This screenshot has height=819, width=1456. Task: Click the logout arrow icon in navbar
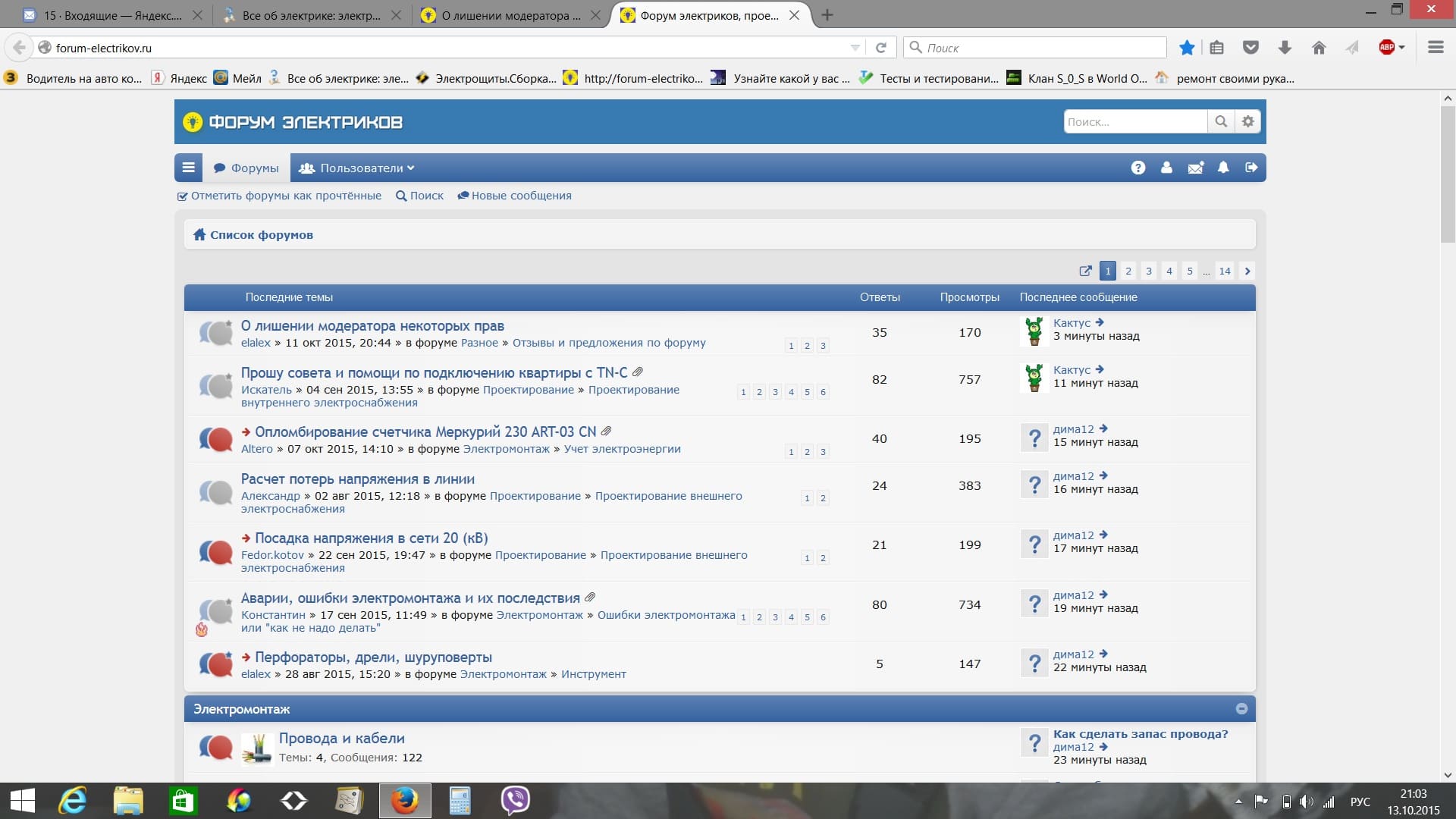coord(1251,168)
